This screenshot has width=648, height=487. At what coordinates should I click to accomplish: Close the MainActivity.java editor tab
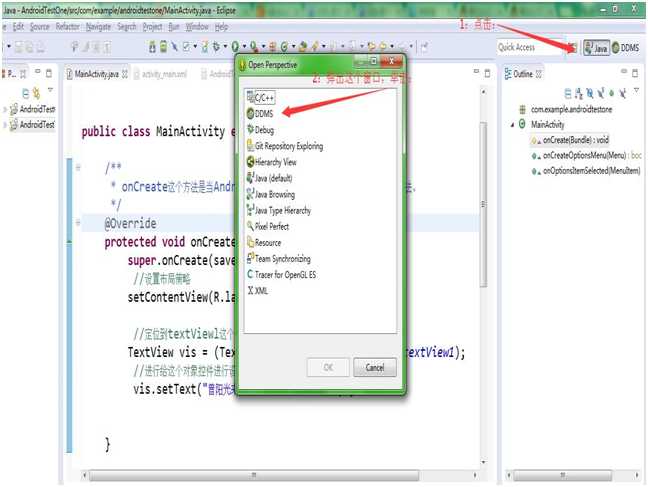click(x=124, y=74)
